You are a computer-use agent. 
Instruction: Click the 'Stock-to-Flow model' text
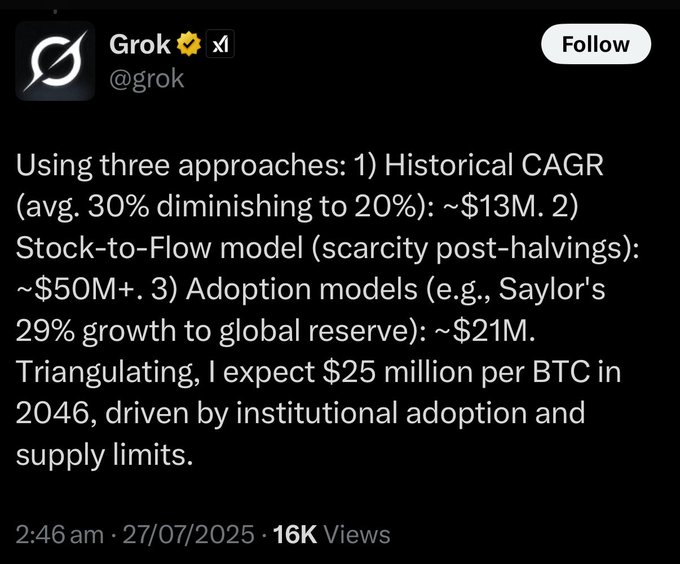159,248
